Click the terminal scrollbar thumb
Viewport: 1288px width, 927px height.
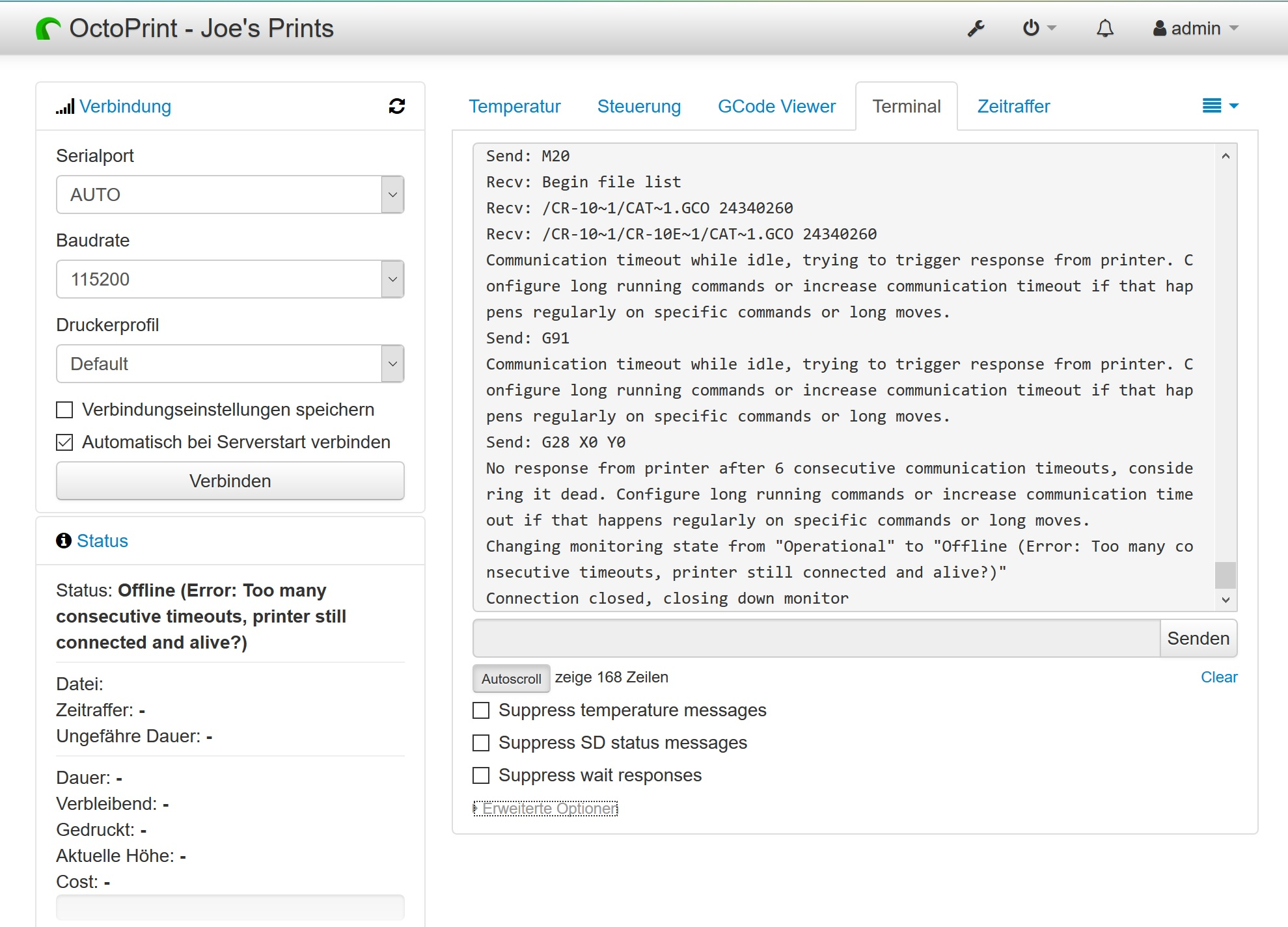tap(1226, 575)
